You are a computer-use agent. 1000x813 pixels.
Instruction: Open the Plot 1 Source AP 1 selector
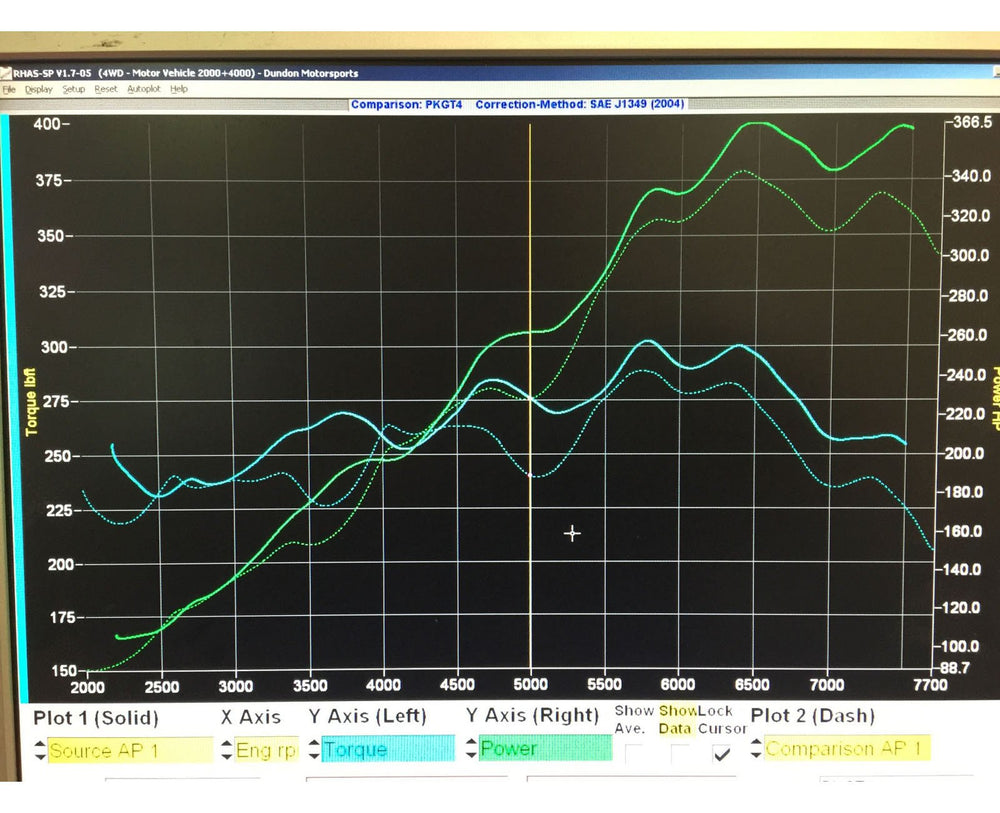click(x=130, y=749)
